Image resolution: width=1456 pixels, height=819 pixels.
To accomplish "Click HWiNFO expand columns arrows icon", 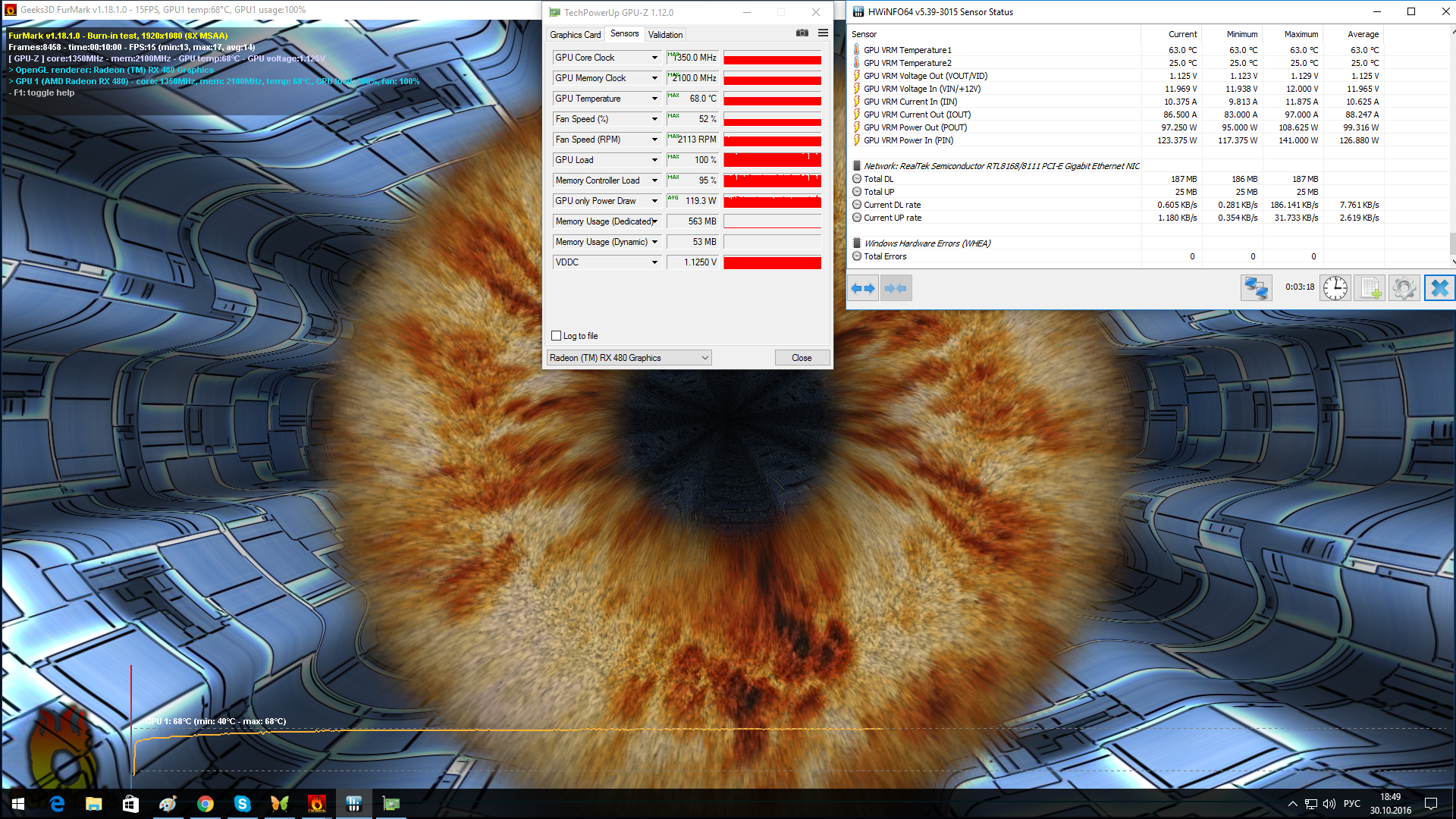I will [x=863, y=288].
